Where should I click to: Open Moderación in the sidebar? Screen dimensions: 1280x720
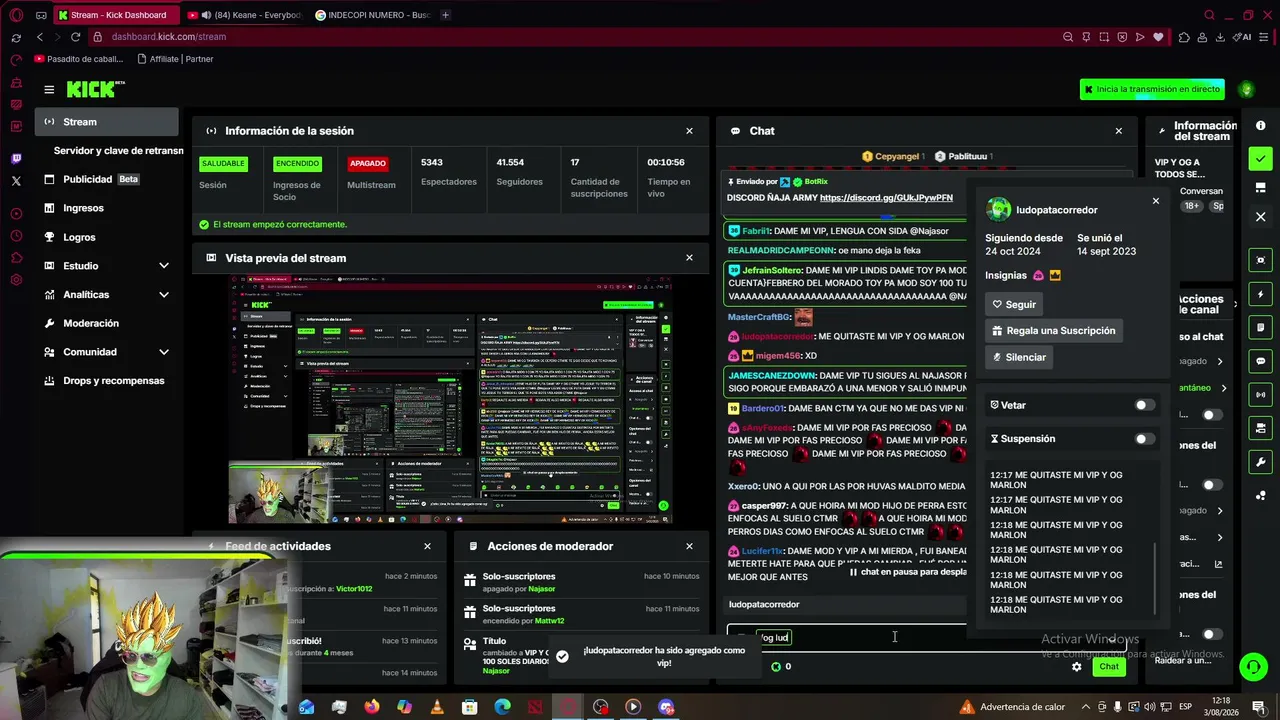[106, 324]
